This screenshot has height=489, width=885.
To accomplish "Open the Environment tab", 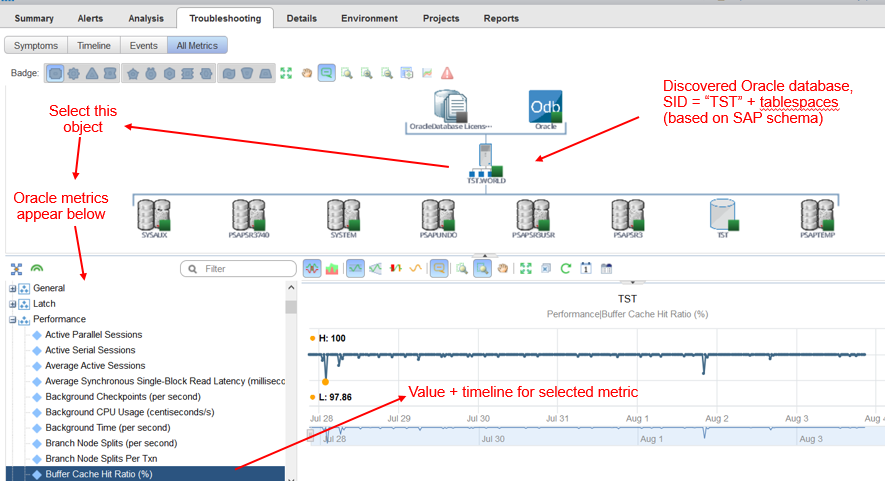I will [369, 18].
